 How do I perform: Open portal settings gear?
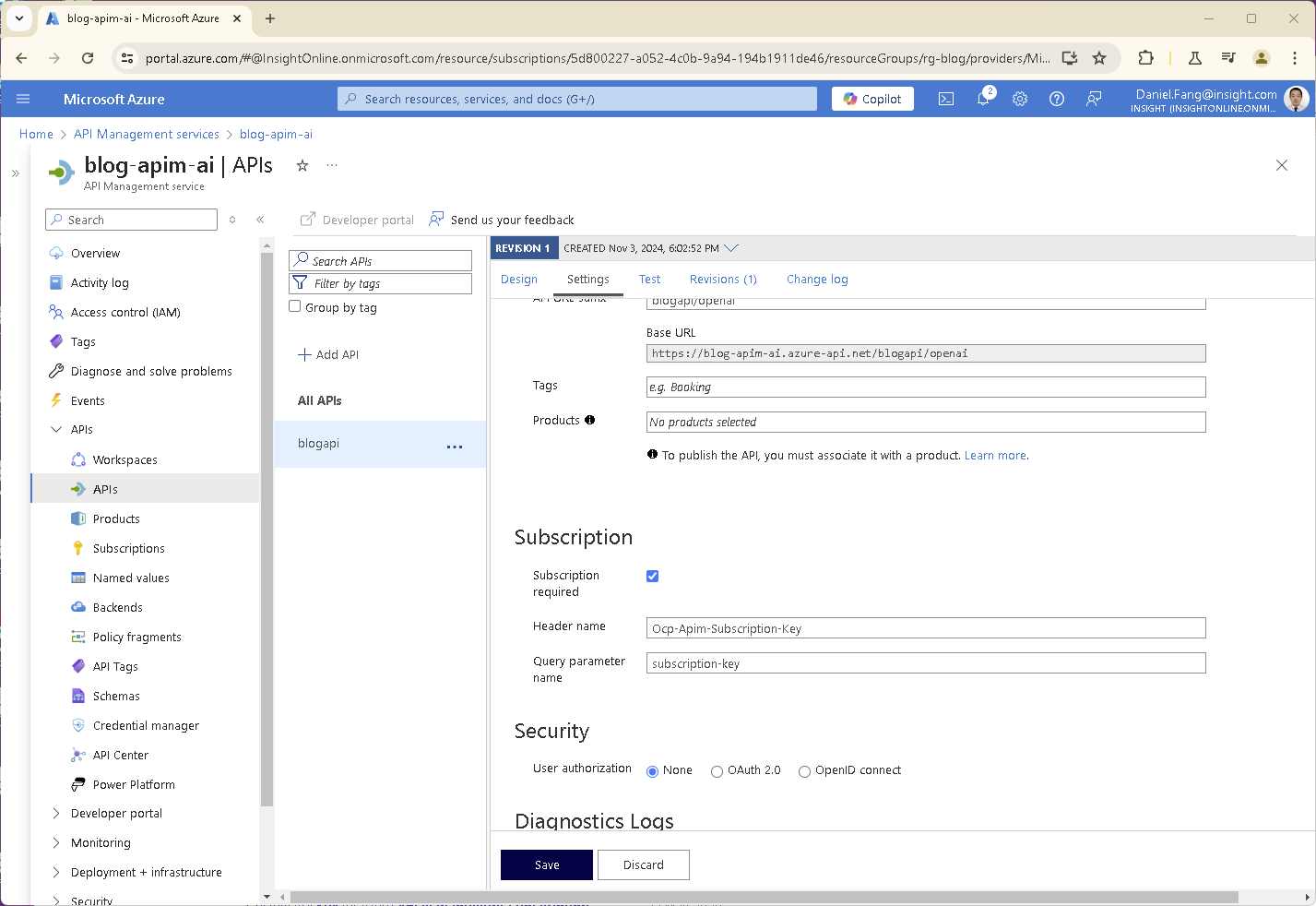[x=1020, y=99]
